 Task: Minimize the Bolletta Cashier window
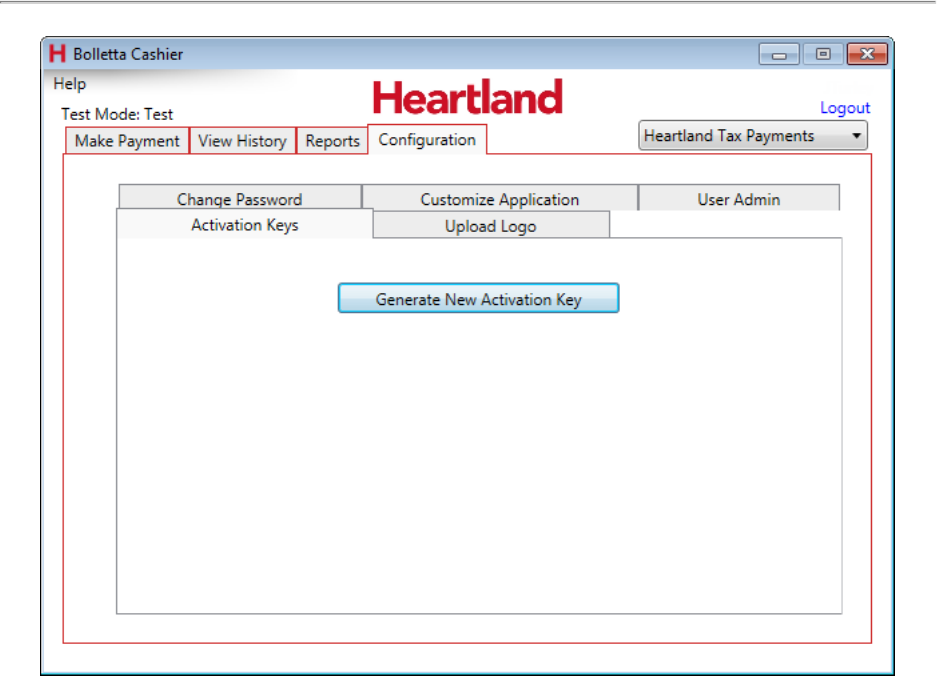[x=779, y=54]
